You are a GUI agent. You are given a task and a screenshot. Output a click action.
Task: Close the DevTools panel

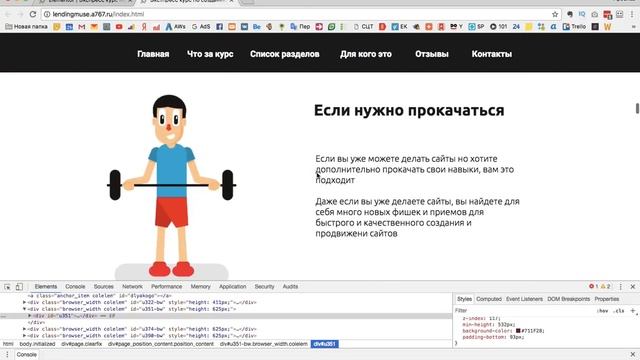[x=633, y=287]
